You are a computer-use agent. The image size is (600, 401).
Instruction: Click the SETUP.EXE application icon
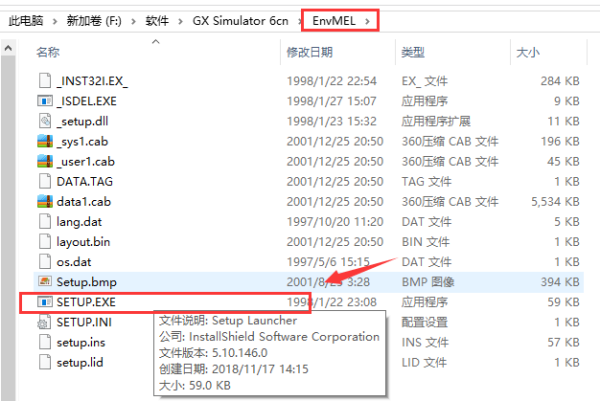[x=45, y=302]
